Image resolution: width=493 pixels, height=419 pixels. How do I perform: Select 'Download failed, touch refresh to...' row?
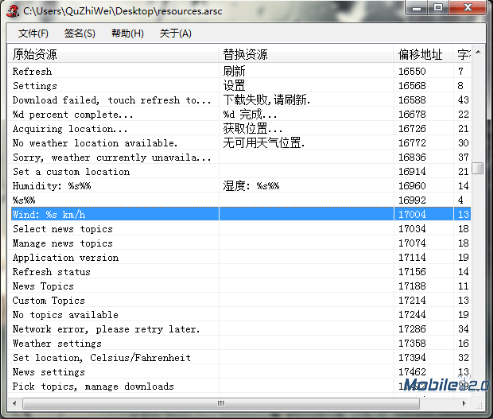coord(239,100)
